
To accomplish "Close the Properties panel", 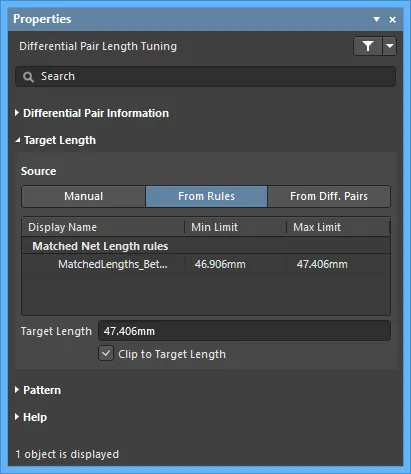I will point(393,20).
